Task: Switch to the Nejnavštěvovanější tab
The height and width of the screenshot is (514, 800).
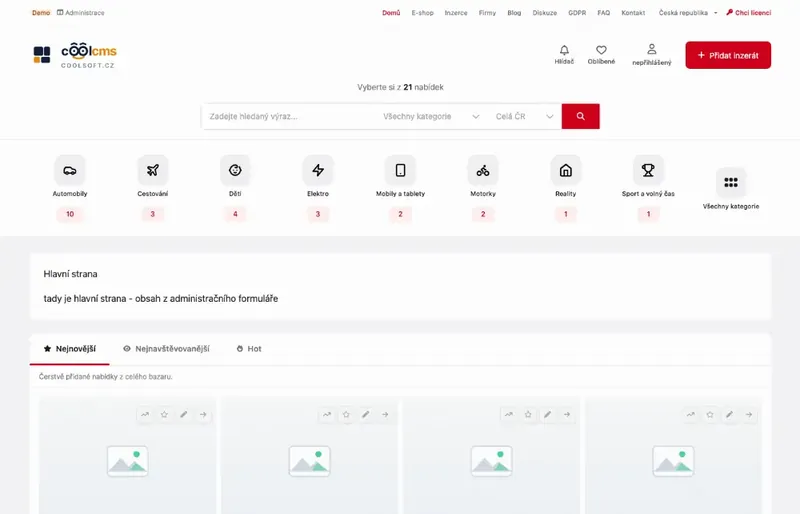Action: pyautogui.click(x=166, y=349)
